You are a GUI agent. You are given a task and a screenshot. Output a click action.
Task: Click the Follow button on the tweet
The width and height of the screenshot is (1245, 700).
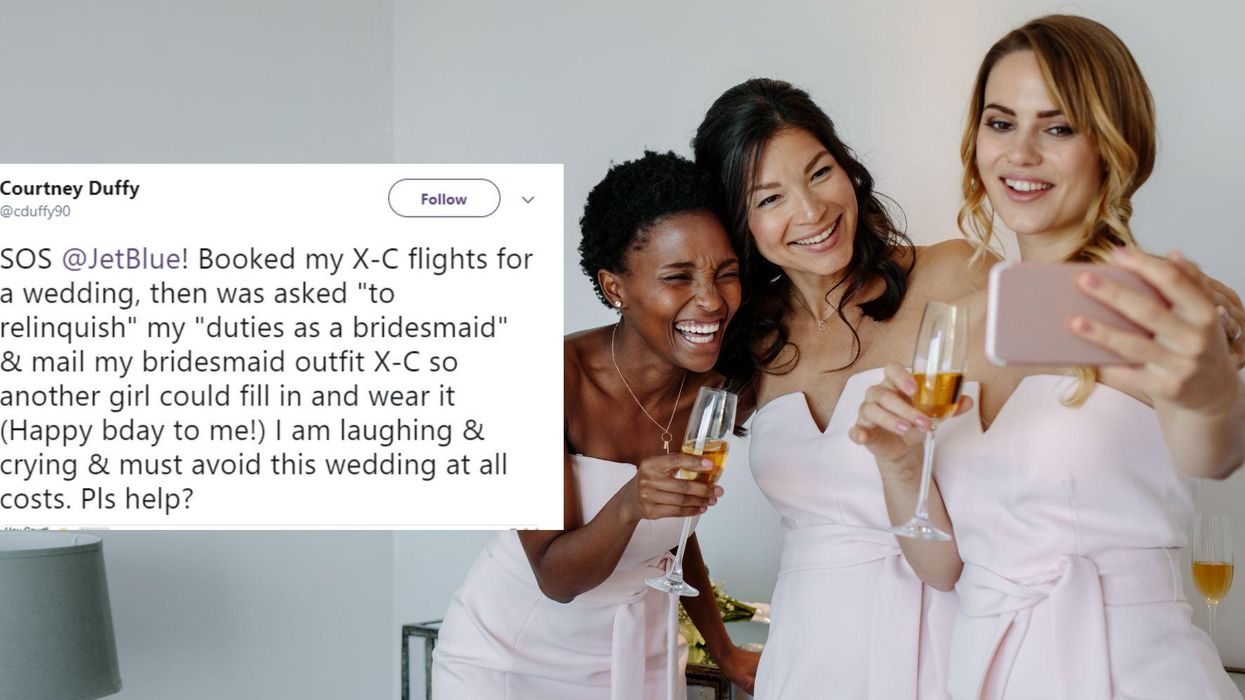pos(444,199)
